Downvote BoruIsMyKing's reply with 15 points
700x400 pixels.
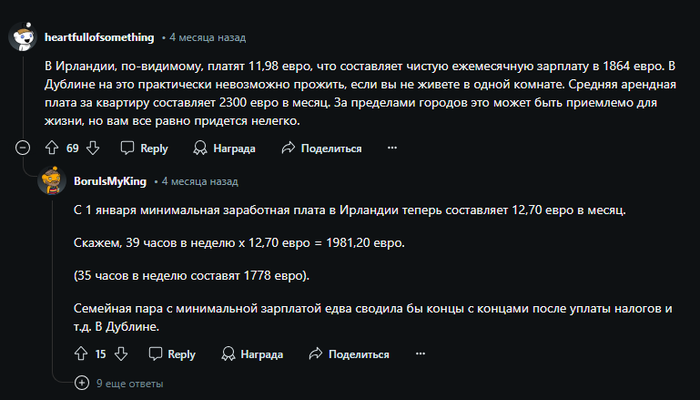tap(121, 354)
